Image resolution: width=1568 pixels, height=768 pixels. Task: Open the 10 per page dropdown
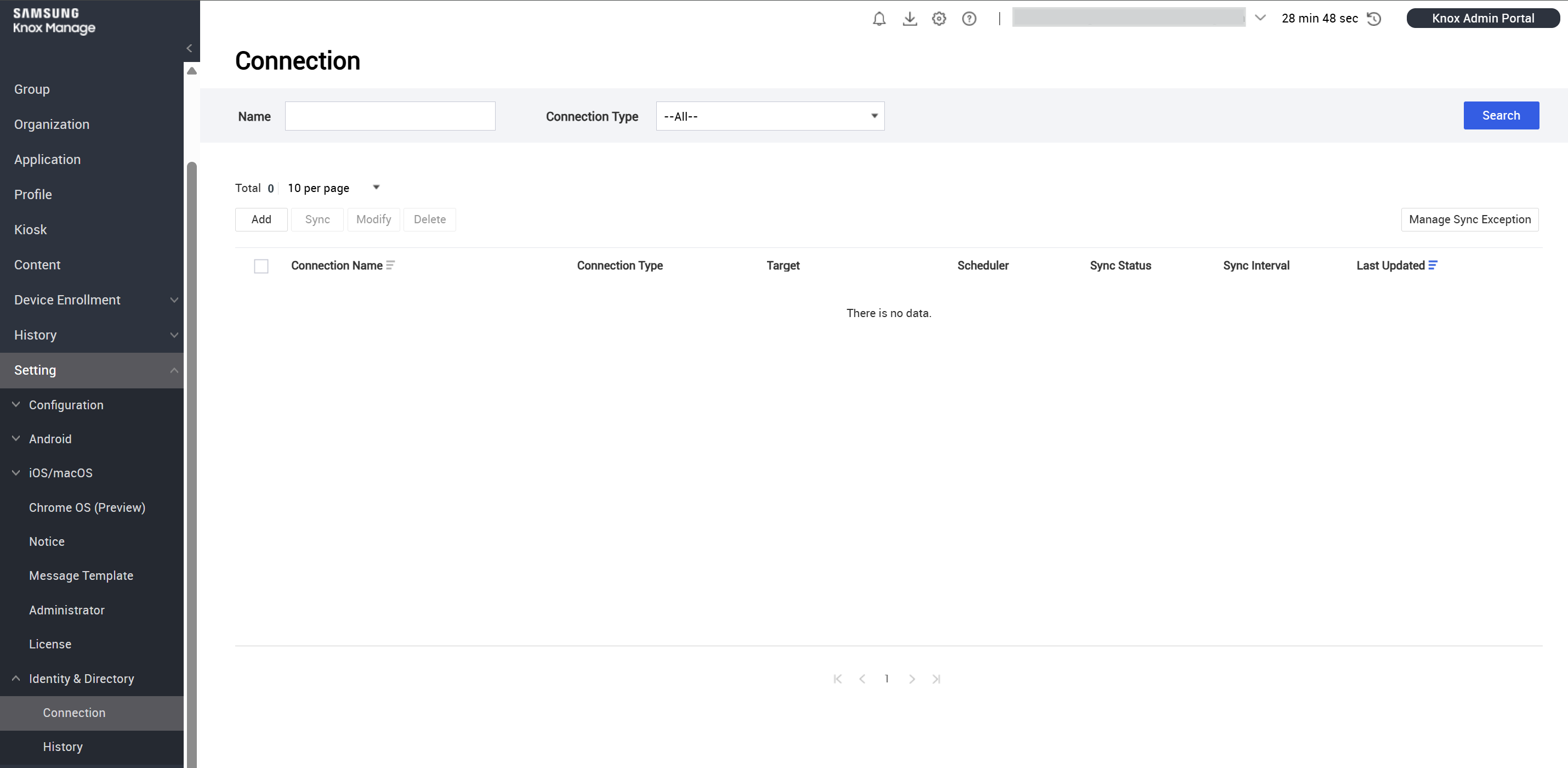coord(333,188)
